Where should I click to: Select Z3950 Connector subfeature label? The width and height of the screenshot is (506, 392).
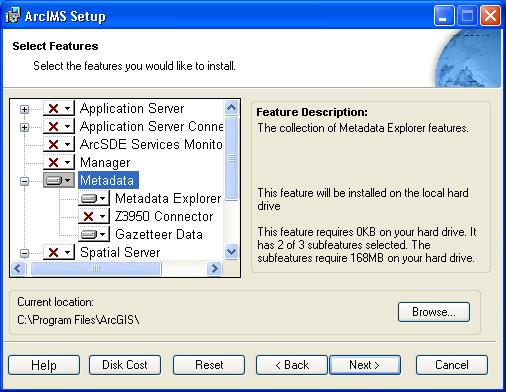pyautogui.click(x=164, y=216)
